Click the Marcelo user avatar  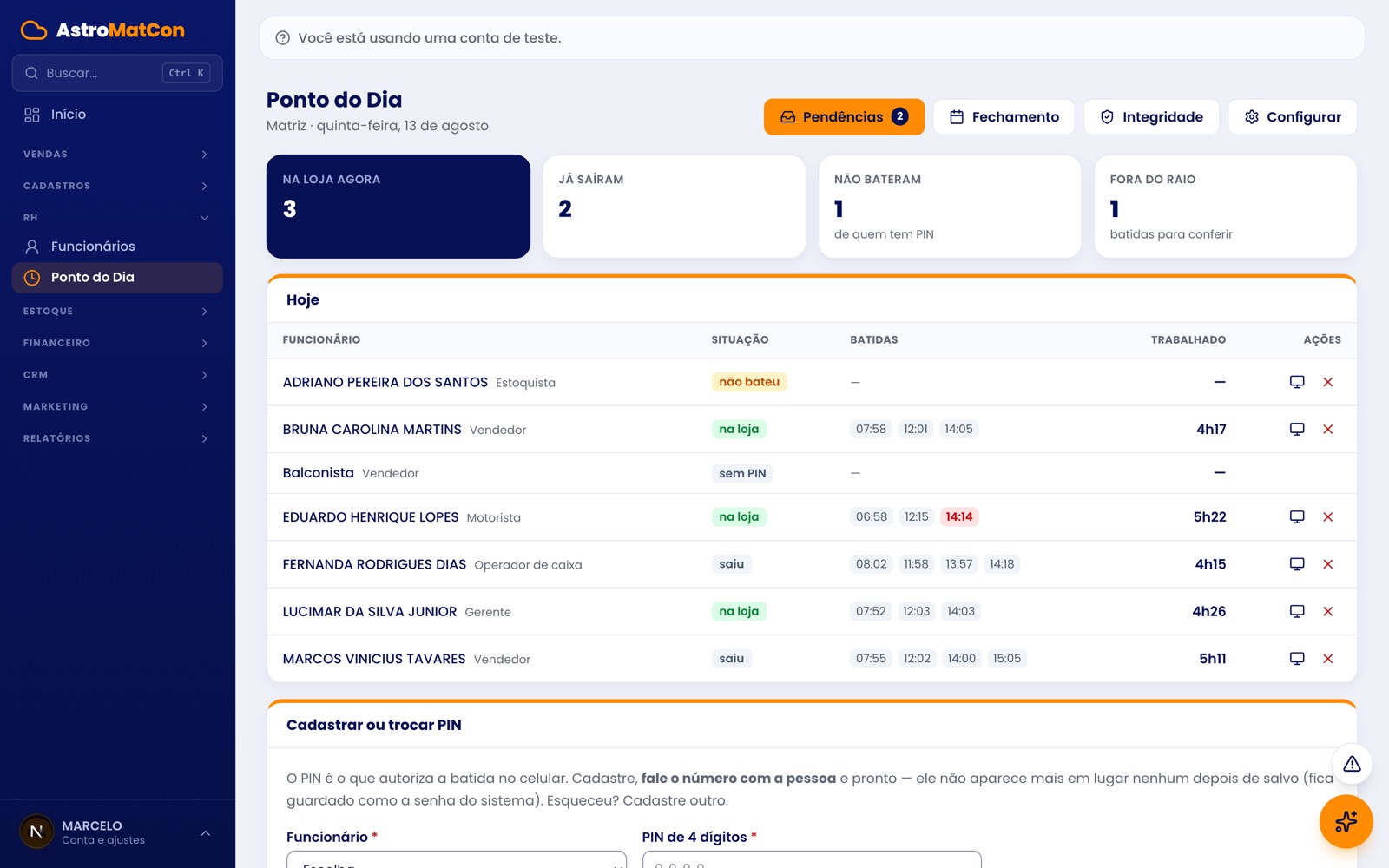[x=36, y=832]
